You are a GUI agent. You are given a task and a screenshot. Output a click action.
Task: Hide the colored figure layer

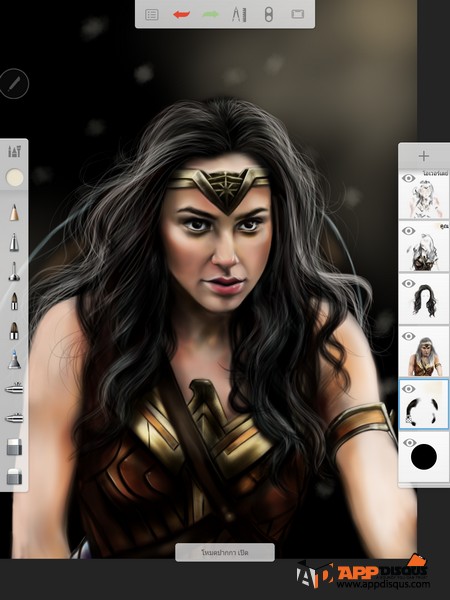coord(409,336)
